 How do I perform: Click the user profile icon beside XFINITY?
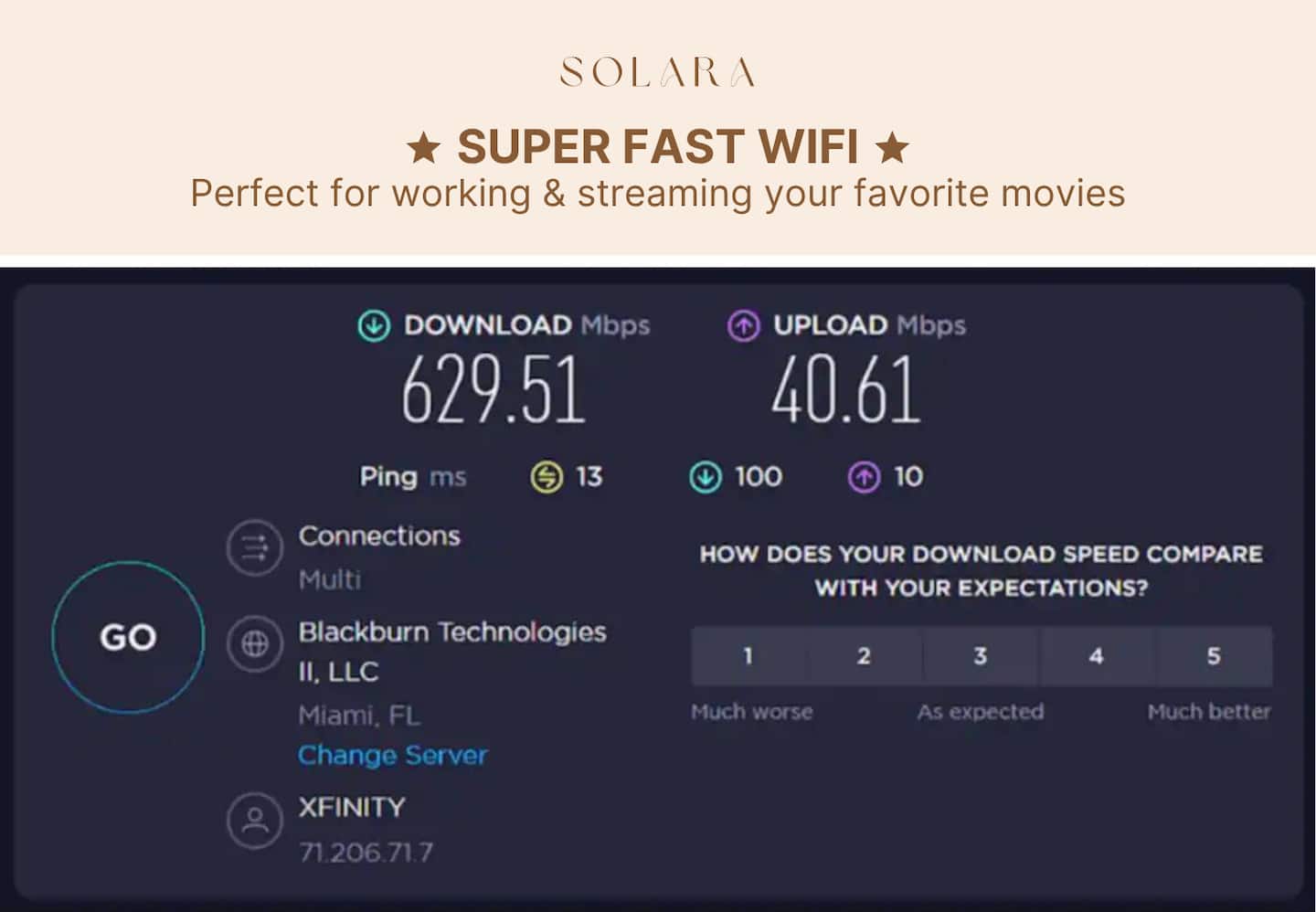255,820
